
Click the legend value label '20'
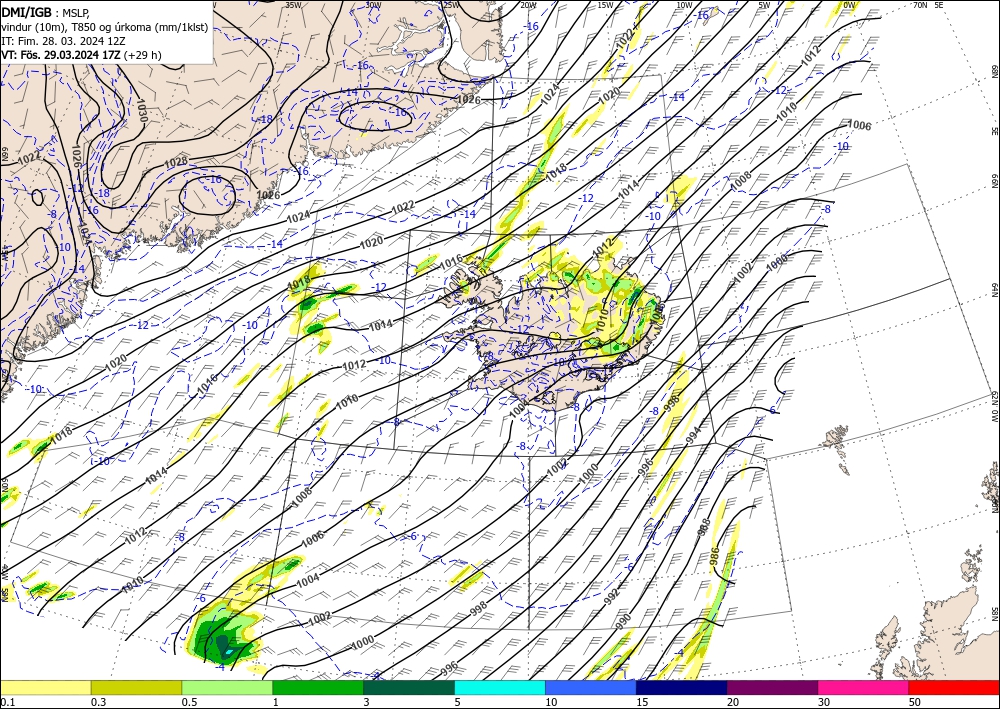point(733,702)
